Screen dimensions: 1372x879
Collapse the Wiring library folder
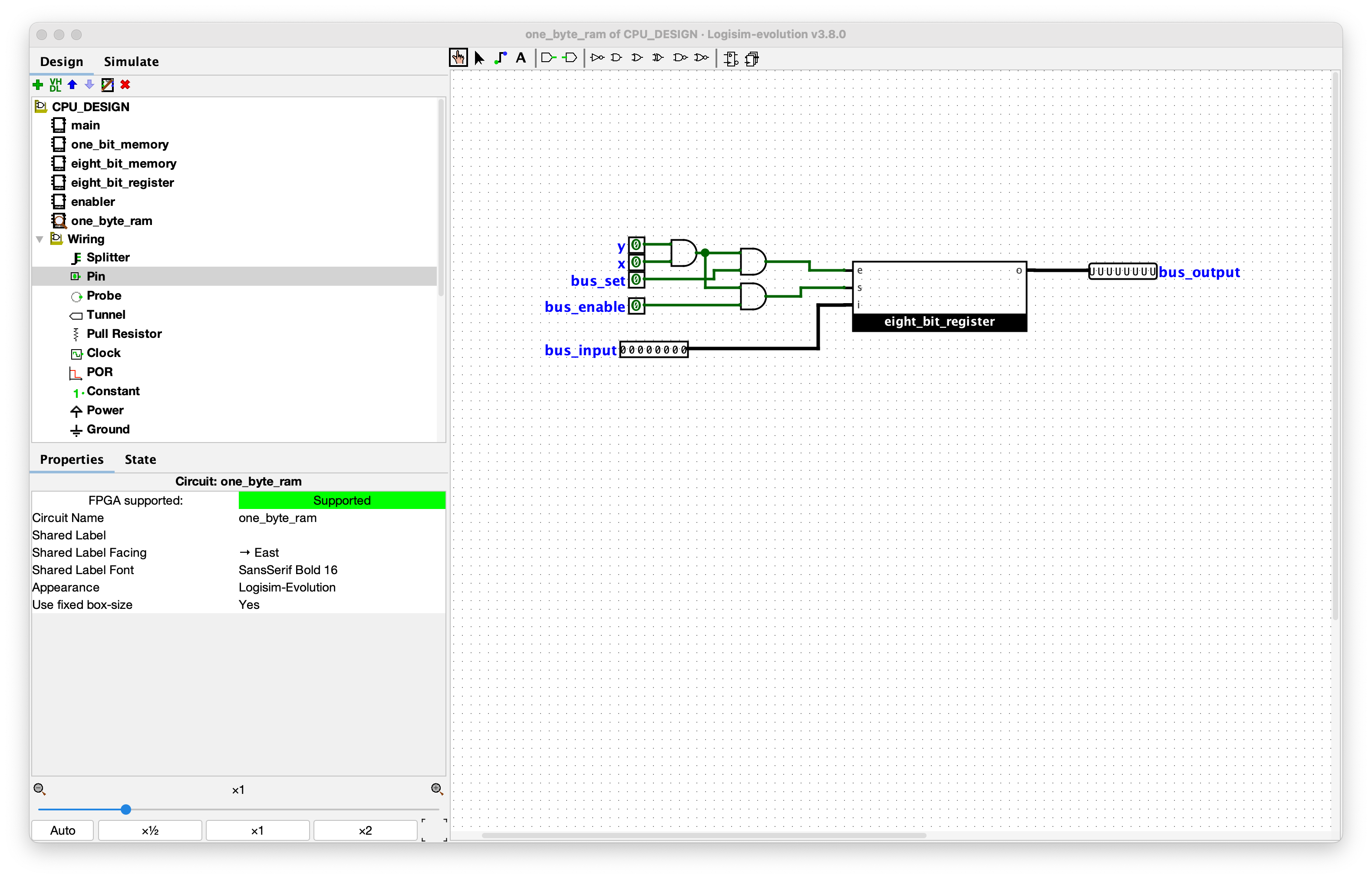click(40, 239)
